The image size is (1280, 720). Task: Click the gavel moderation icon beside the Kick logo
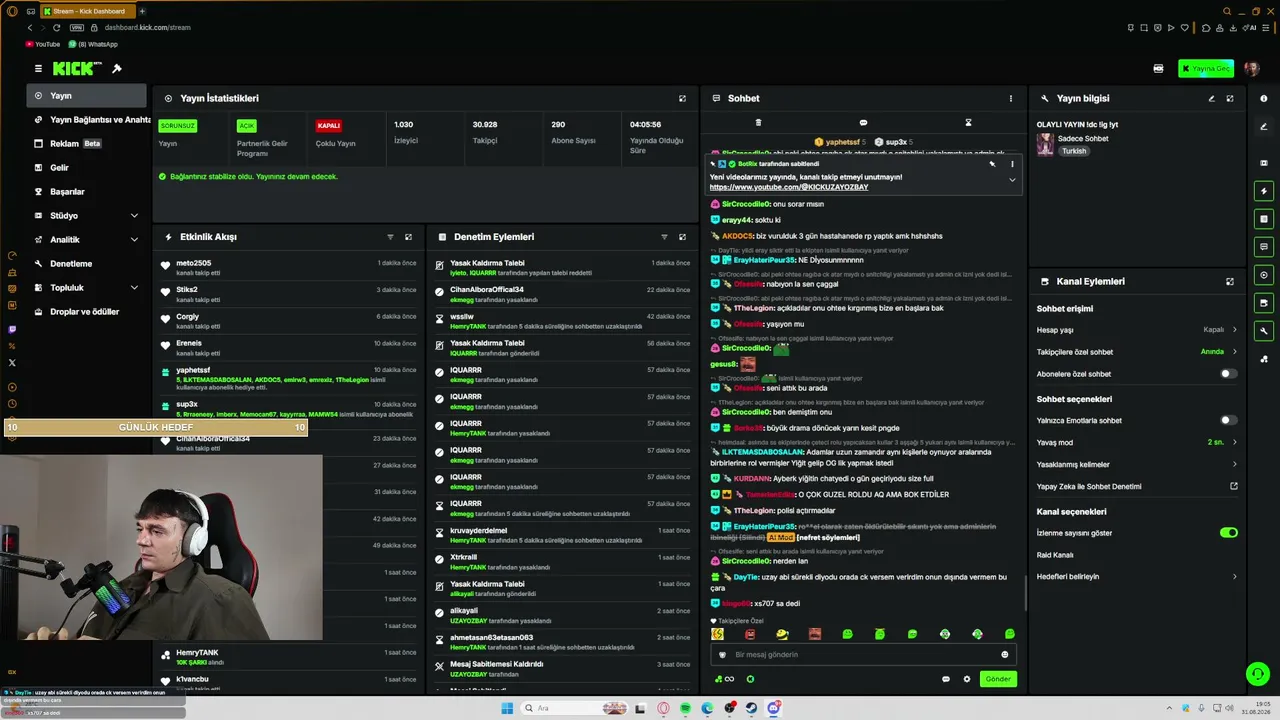117,69
